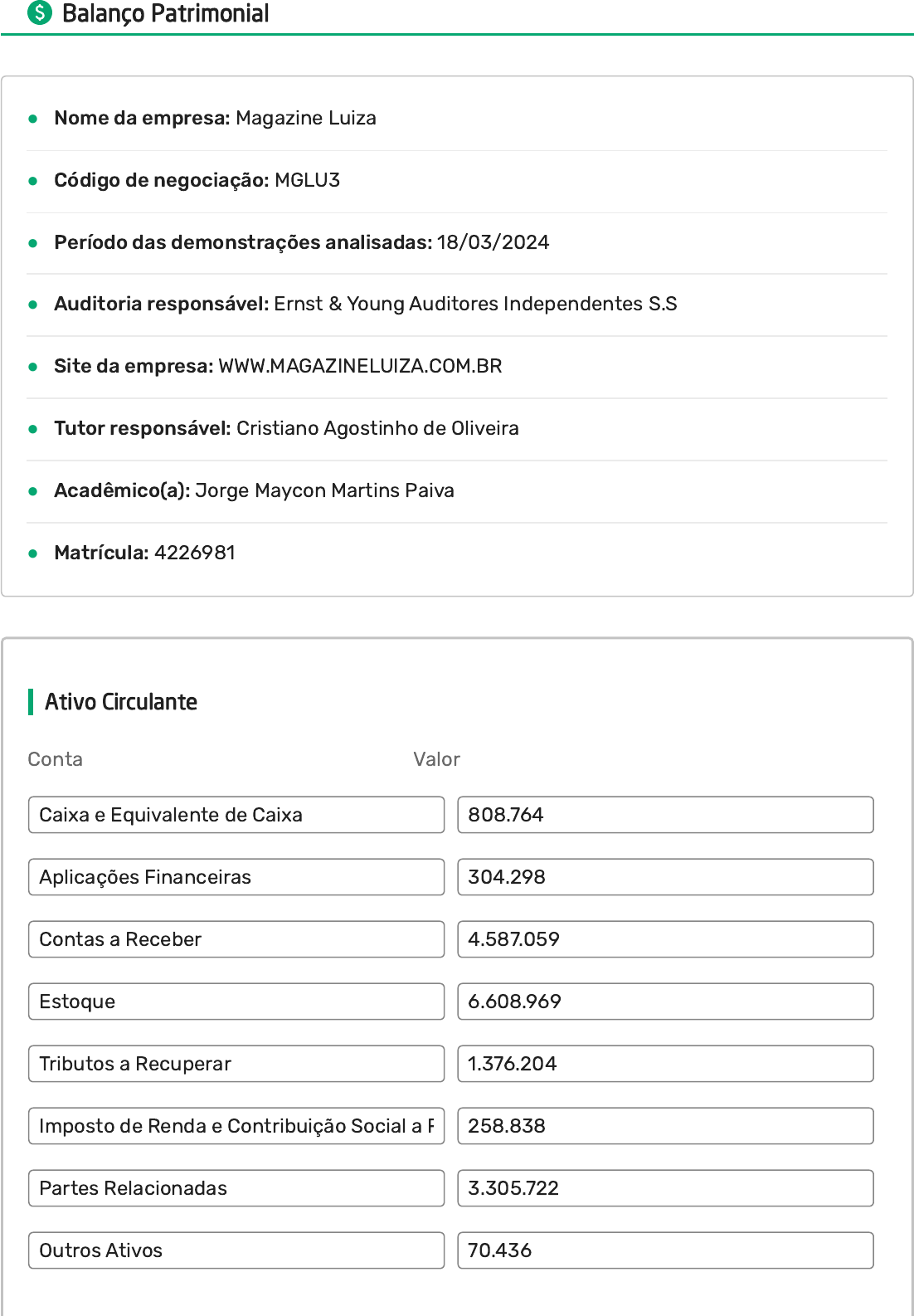This screenshot has width=914, height=1316.
Task: Click the Caixa e Equivalente de Caixa field
Action: pyautogui.click(x=236, y=815)
